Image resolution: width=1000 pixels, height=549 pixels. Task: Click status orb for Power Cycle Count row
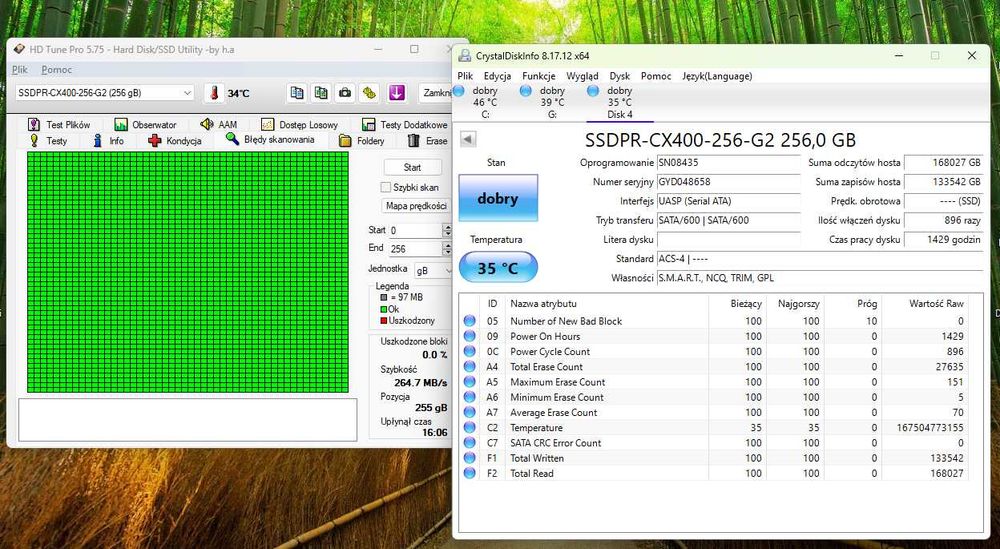[470, 351]
